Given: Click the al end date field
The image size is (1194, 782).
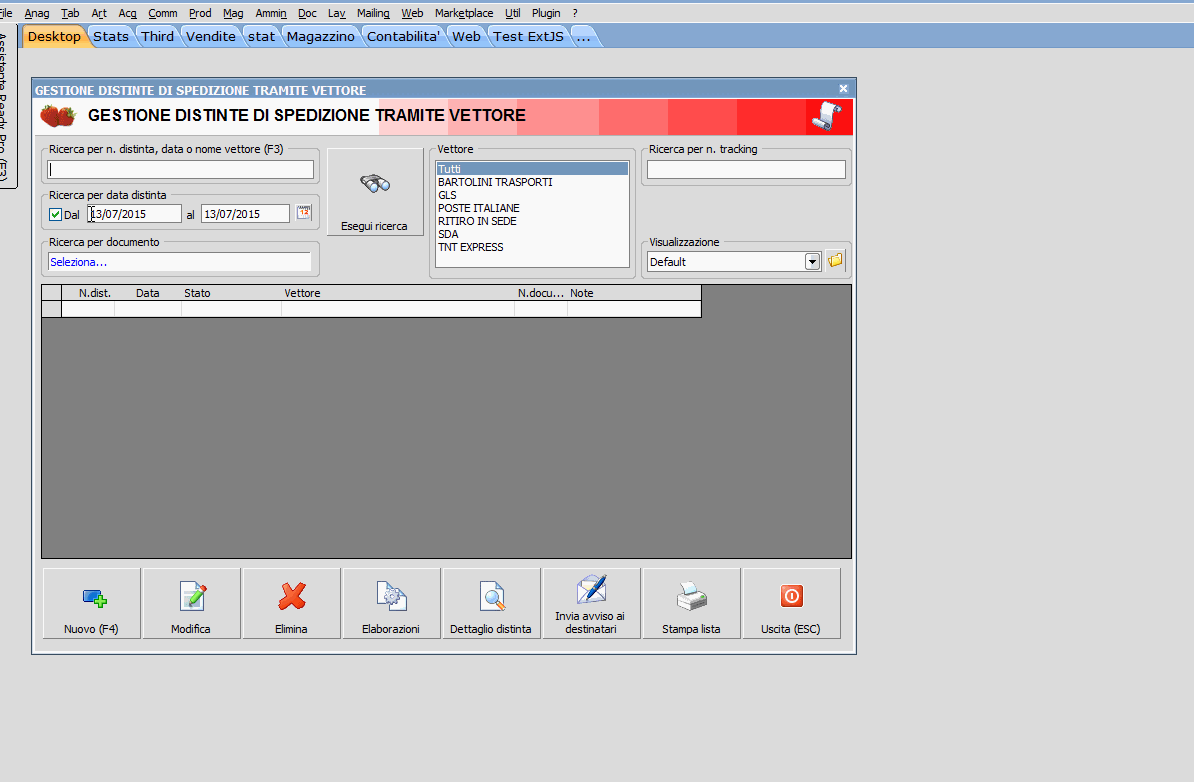Looking at the screenshot, I should (x=245, y=214).
